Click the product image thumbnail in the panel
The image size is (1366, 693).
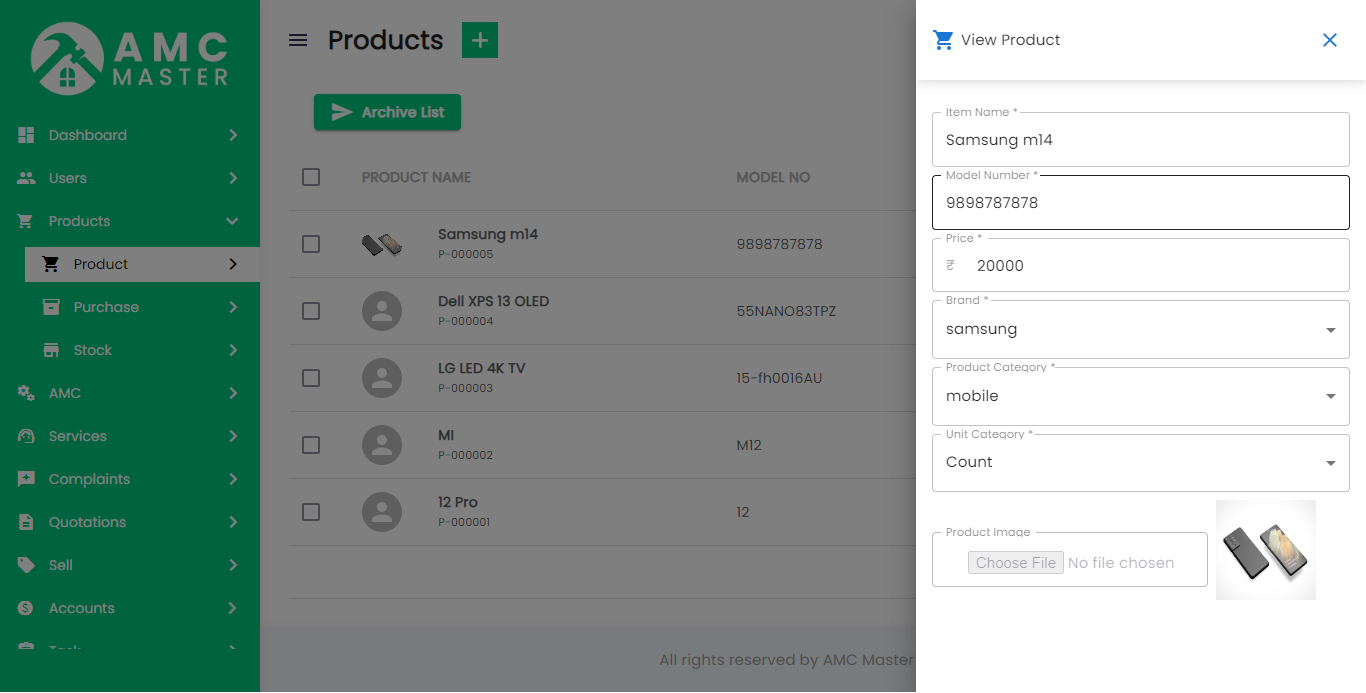(x=1266, y=549)
